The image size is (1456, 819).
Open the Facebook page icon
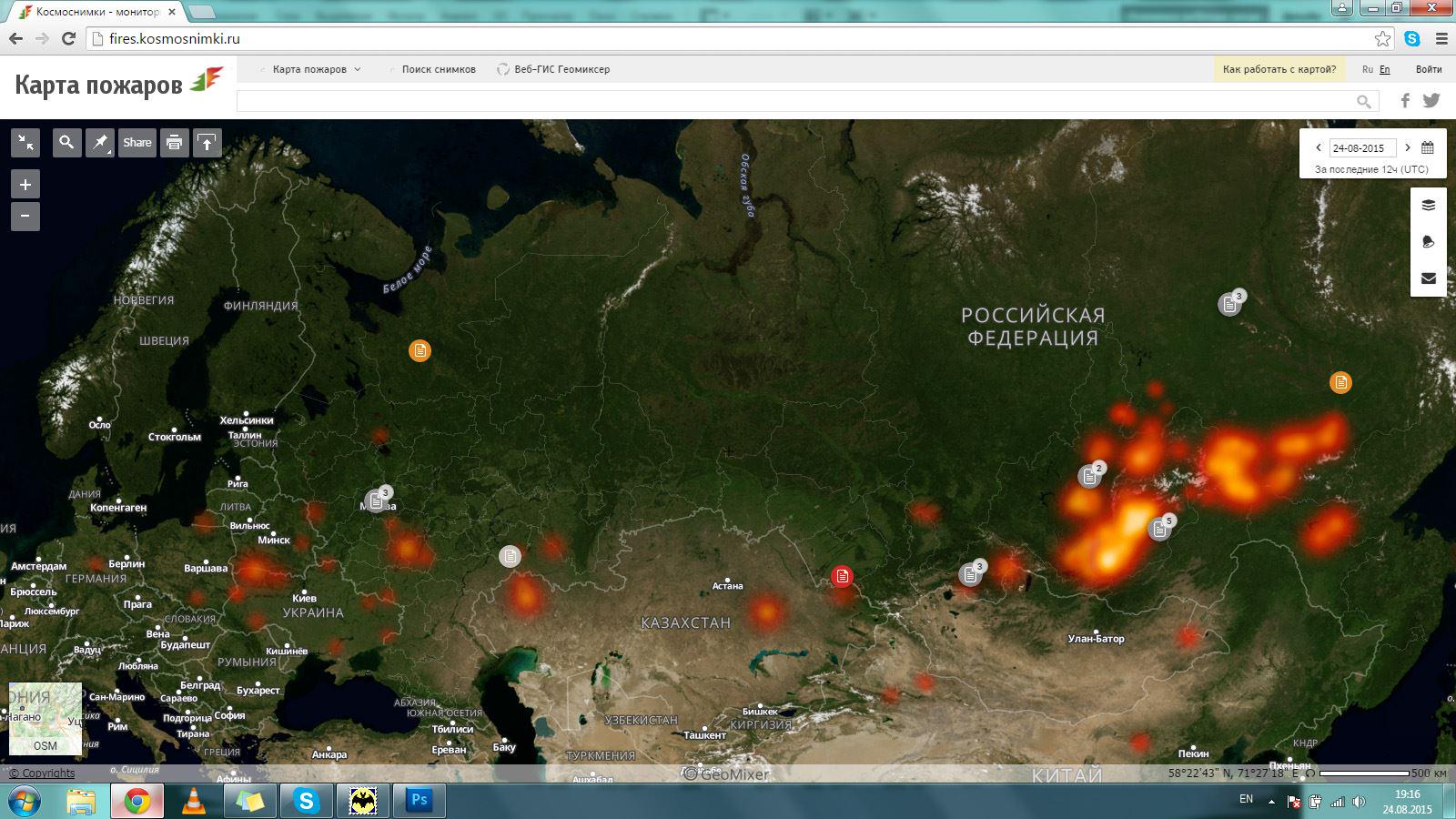pos(1405,100)
